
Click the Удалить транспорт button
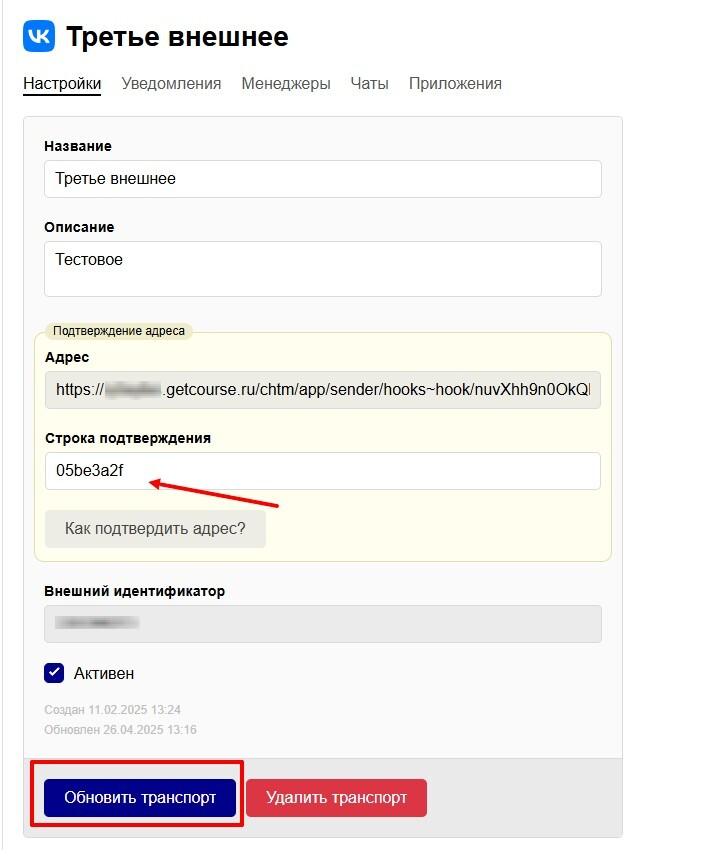[337, 797]
